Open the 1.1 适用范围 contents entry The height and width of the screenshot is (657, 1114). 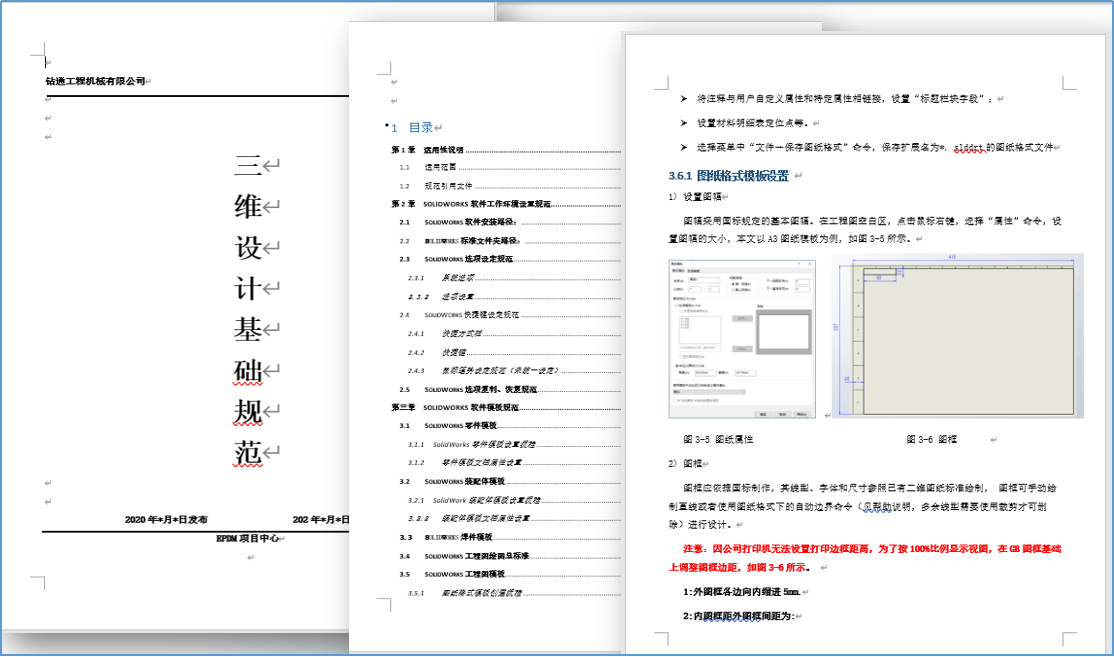(442, 168)
